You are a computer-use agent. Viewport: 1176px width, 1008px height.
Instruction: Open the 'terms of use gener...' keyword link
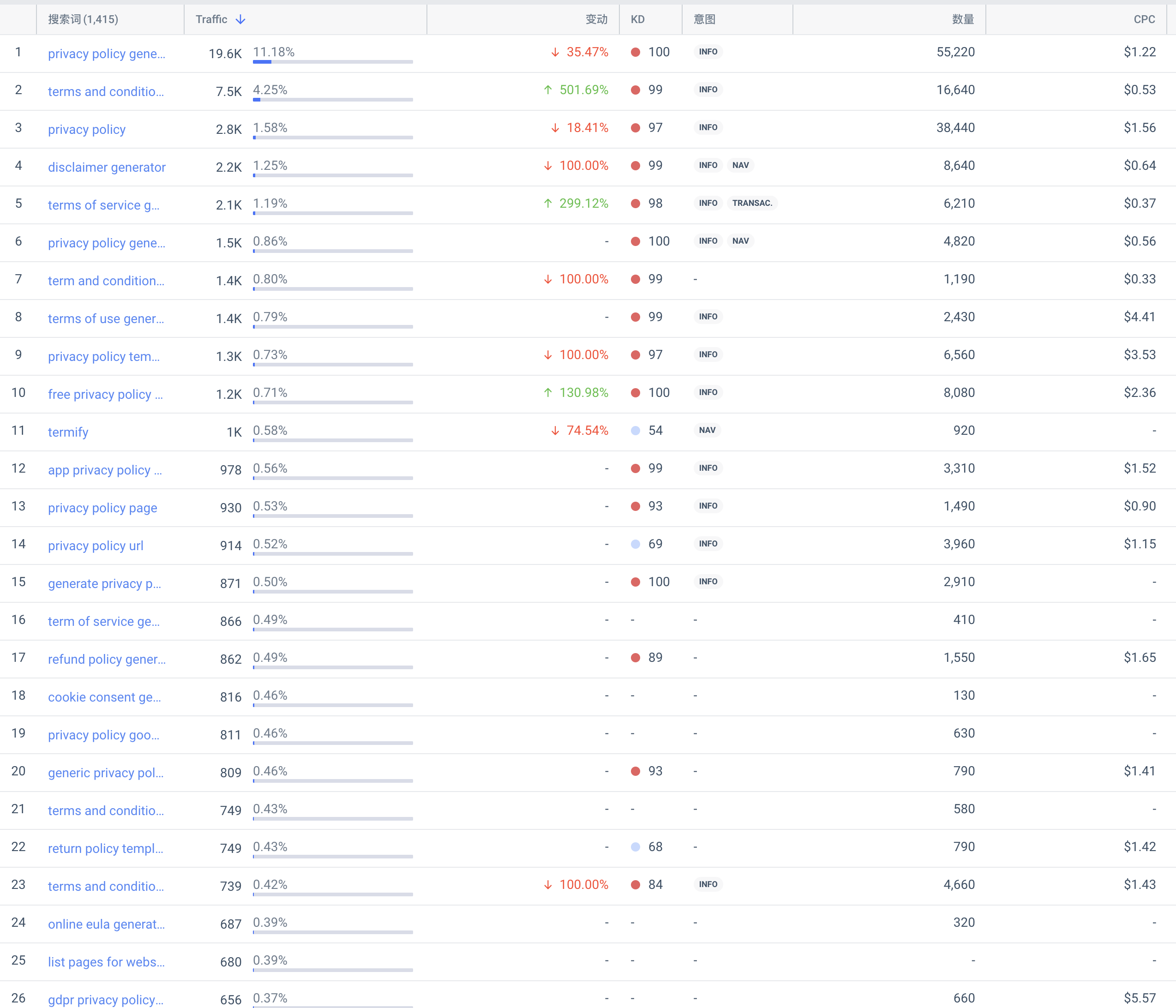click(x=106, y=319)
